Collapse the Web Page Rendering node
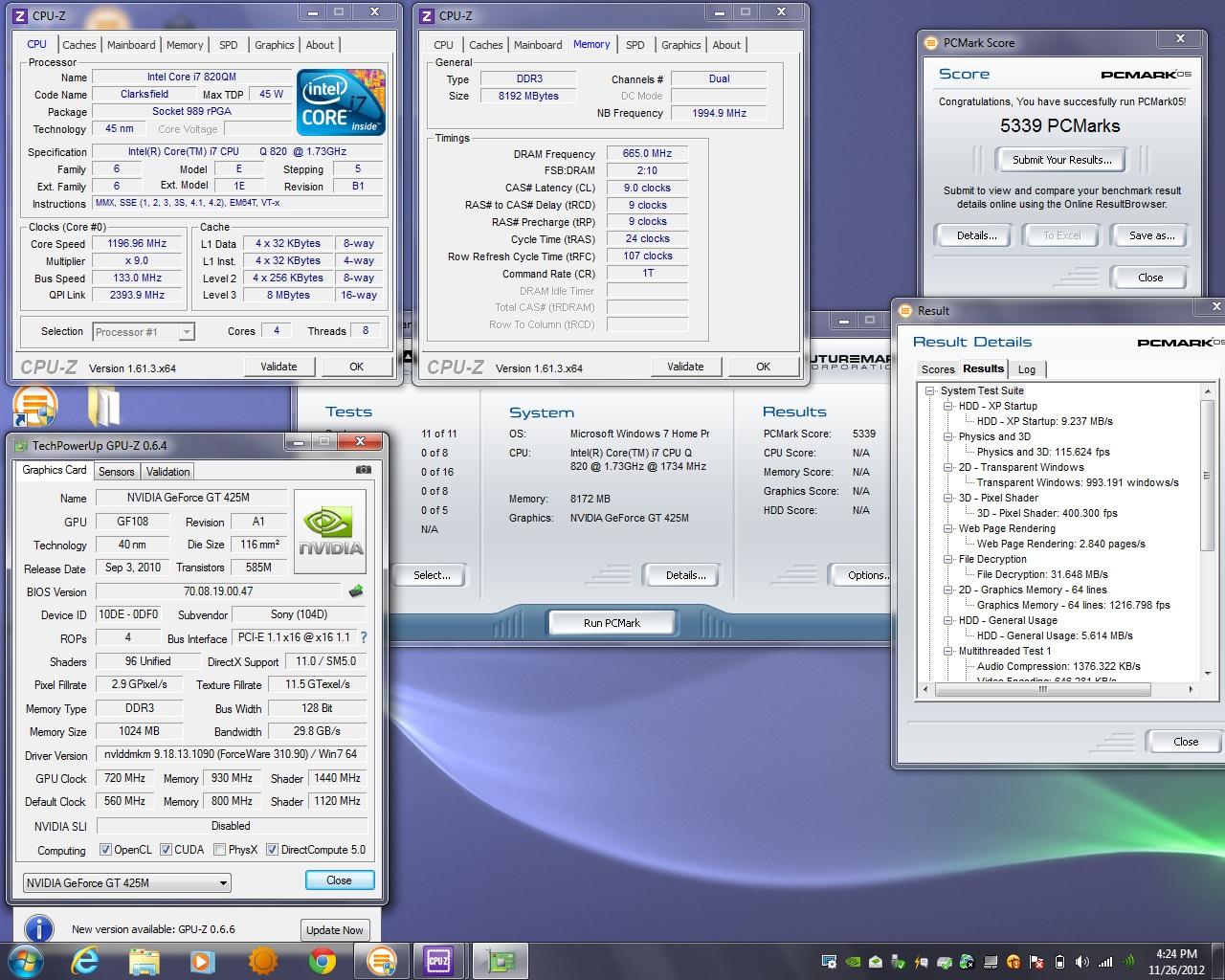 948,528
